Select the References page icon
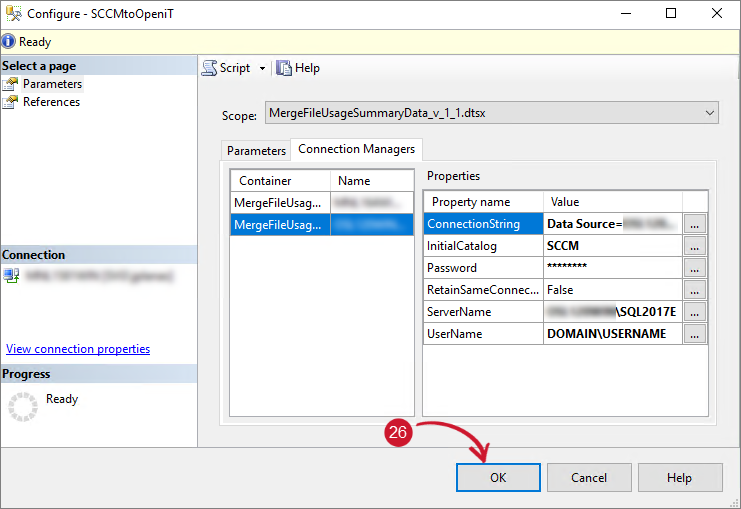The width and height of the screenshot is (741, 509). point(10,102)
